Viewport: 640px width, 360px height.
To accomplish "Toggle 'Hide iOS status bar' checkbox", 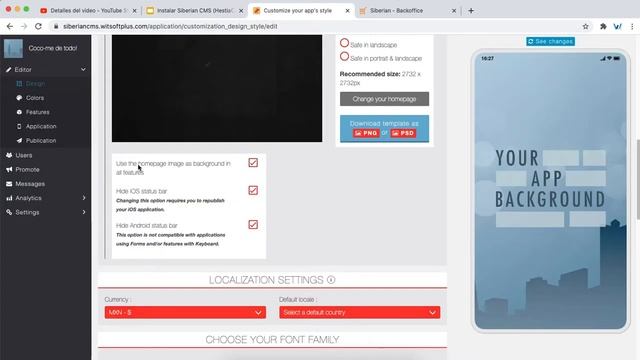I will pos(253,191).
